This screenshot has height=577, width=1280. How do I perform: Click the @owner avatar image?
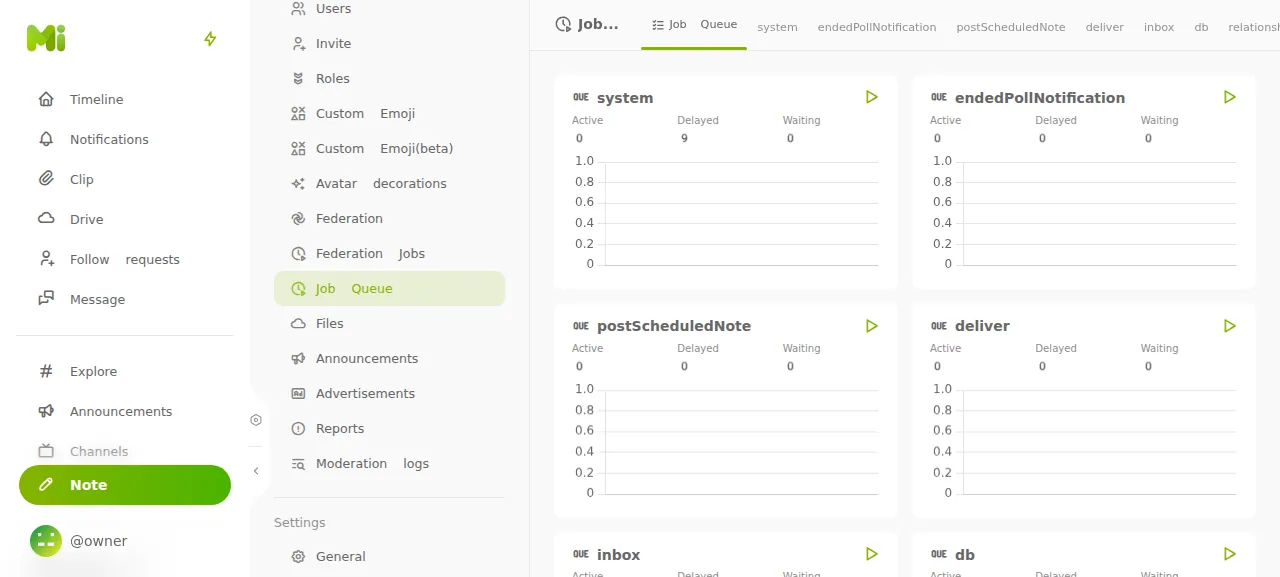click(46, 541)
